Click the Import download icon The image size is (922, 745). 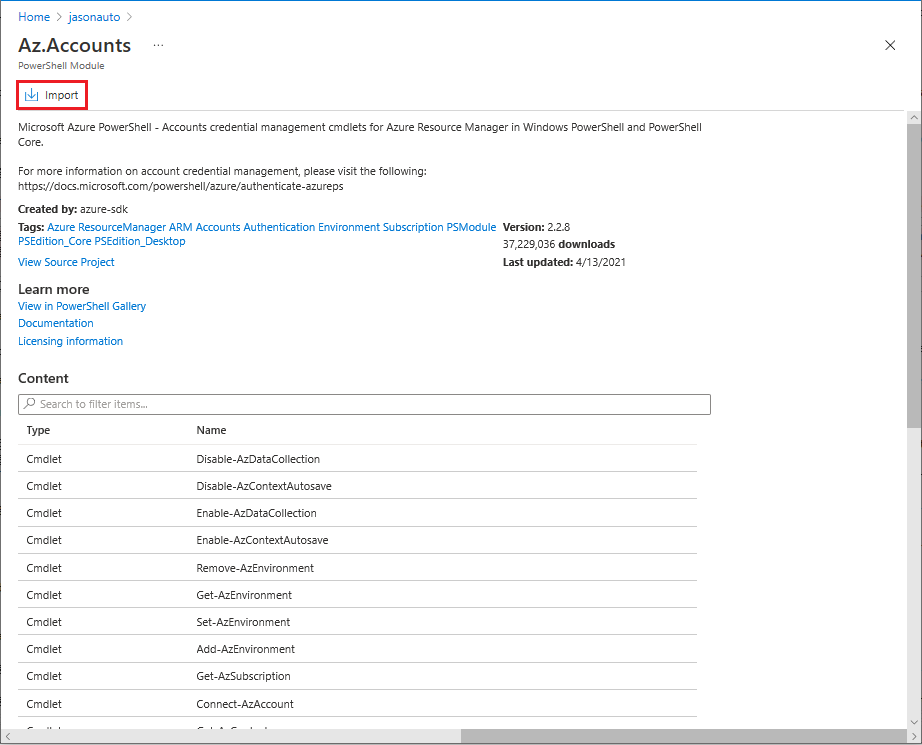pyautogui.click(x=33, y=94)
